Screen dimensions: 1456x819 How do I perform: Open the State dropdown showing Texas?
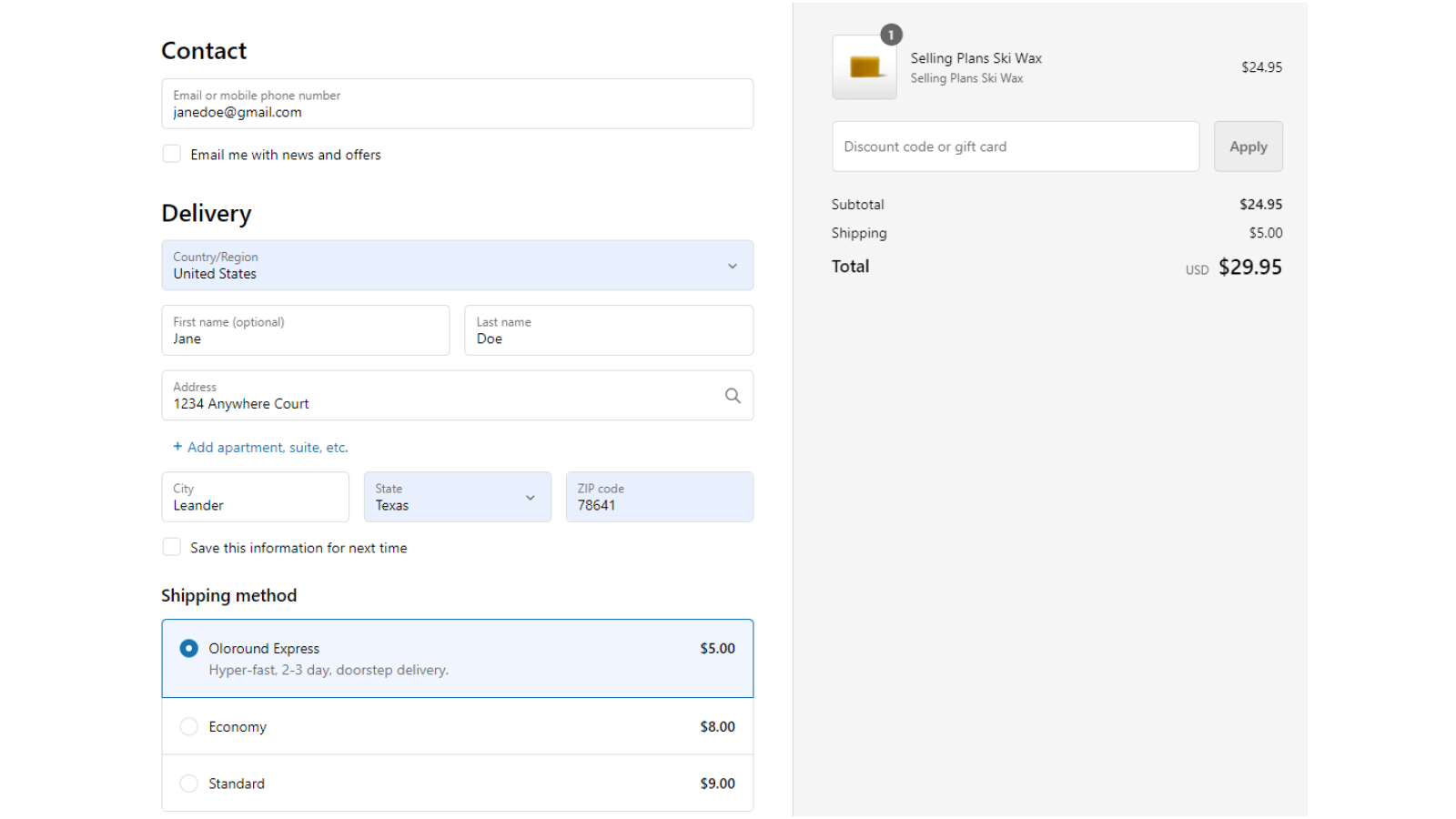click(458, 497)
